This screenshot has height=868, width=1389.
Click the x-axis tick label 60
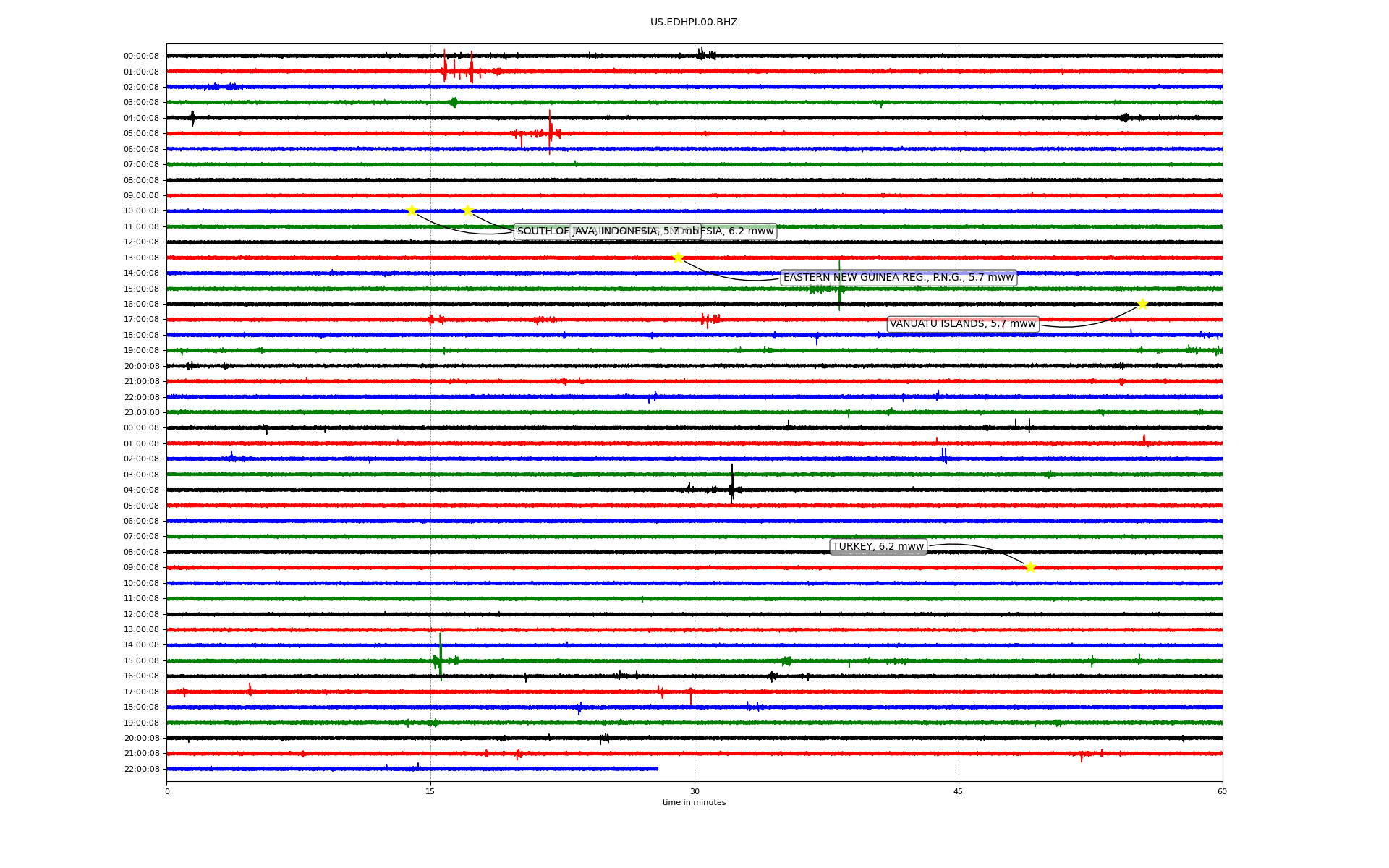tap(1222, 791)
